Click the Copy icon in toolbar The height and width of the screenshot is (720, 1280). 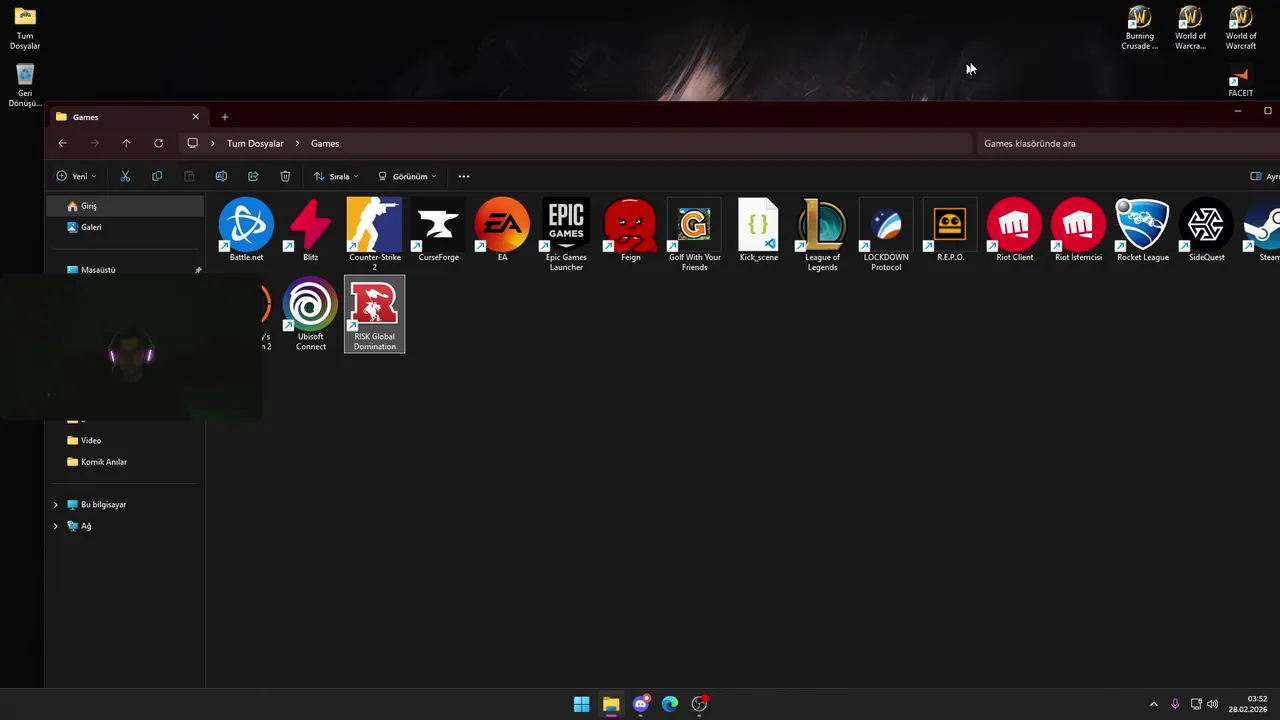coord(157,176)
